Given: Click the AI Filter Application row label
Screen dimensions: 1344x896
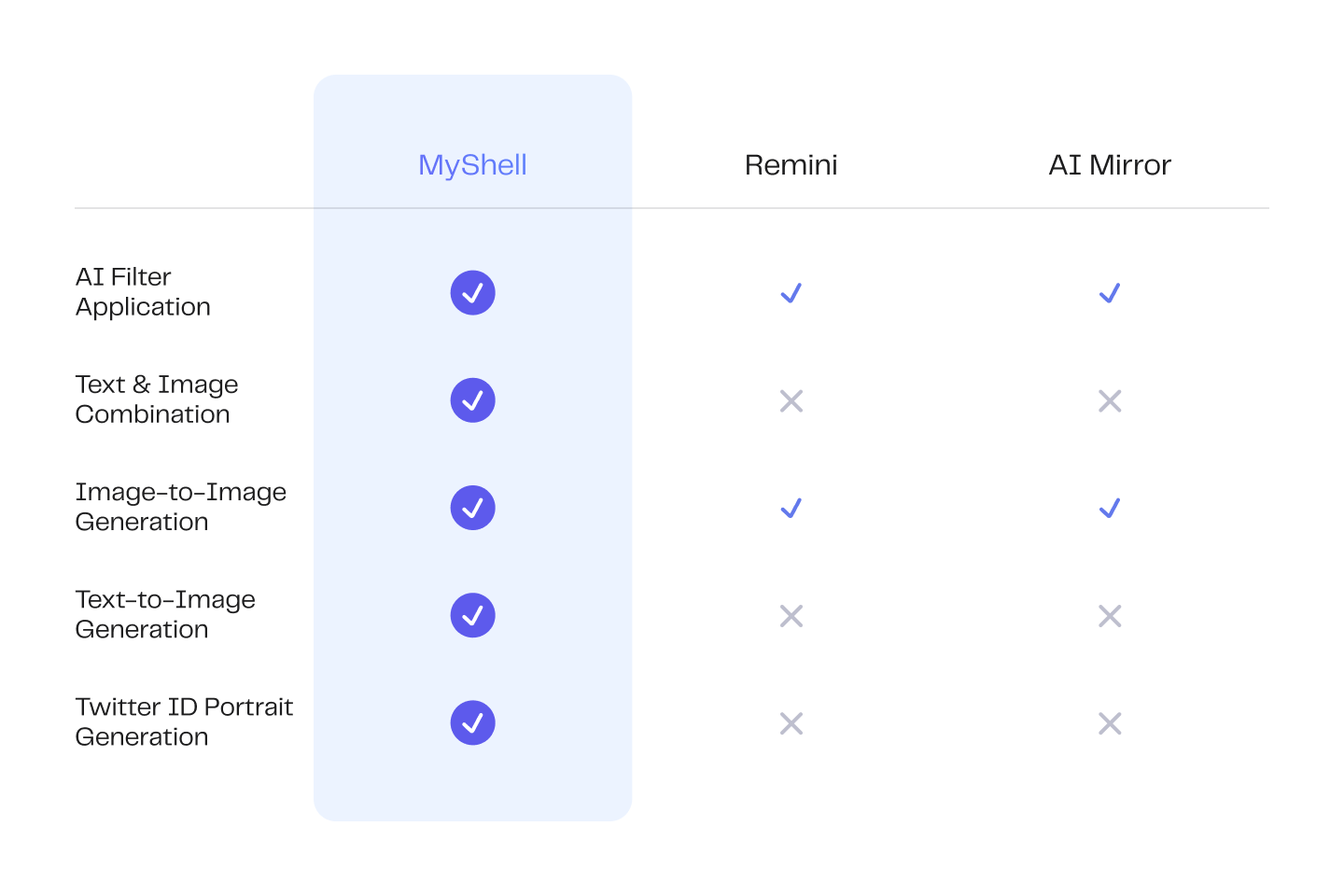Looking at the screenshot, I should [x=143, y=292].
